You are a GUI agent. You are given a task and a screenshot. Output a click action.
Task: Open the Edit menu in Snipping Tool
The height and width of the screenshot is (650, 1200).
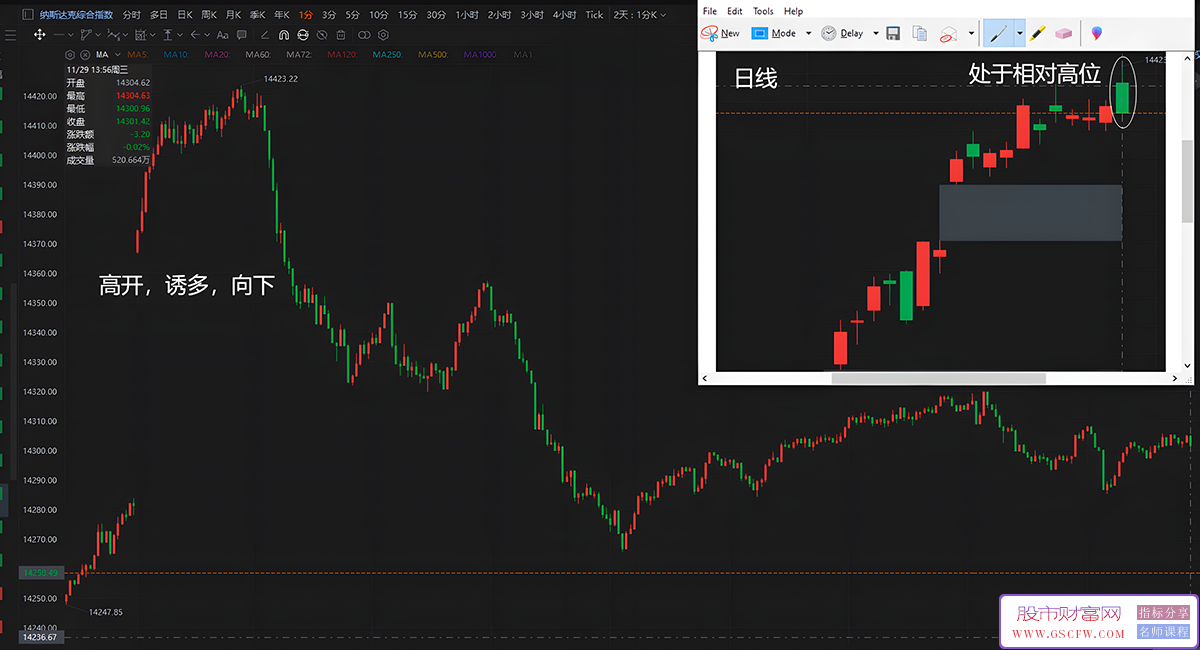pyautogui.click(x=735, y=11)
